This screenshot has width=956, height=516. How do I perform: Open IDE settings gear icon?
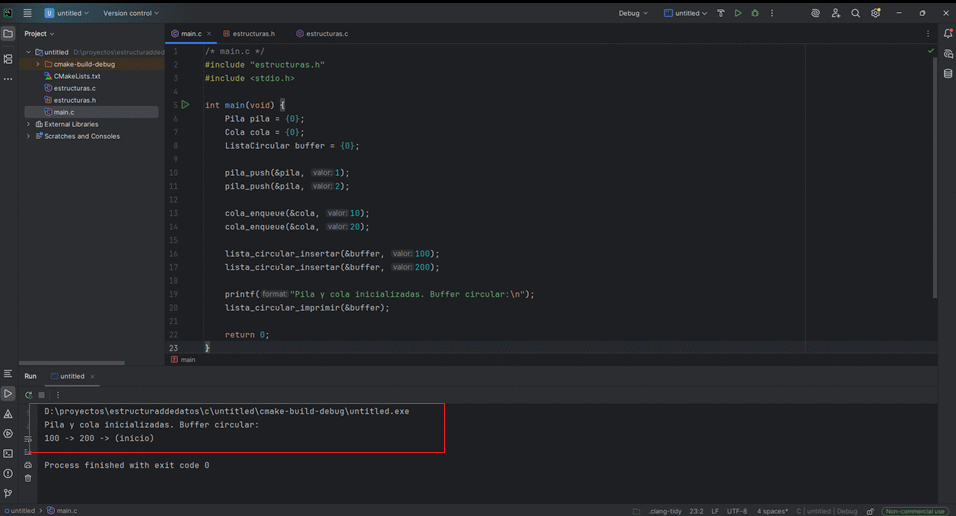(876, 13)
